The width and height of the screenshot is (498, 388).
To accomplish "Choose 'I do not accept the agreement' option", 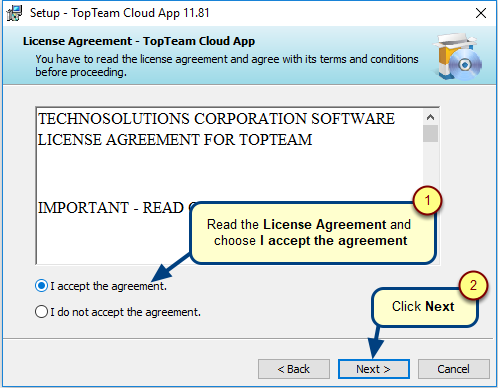I will (x=41, y=312).
